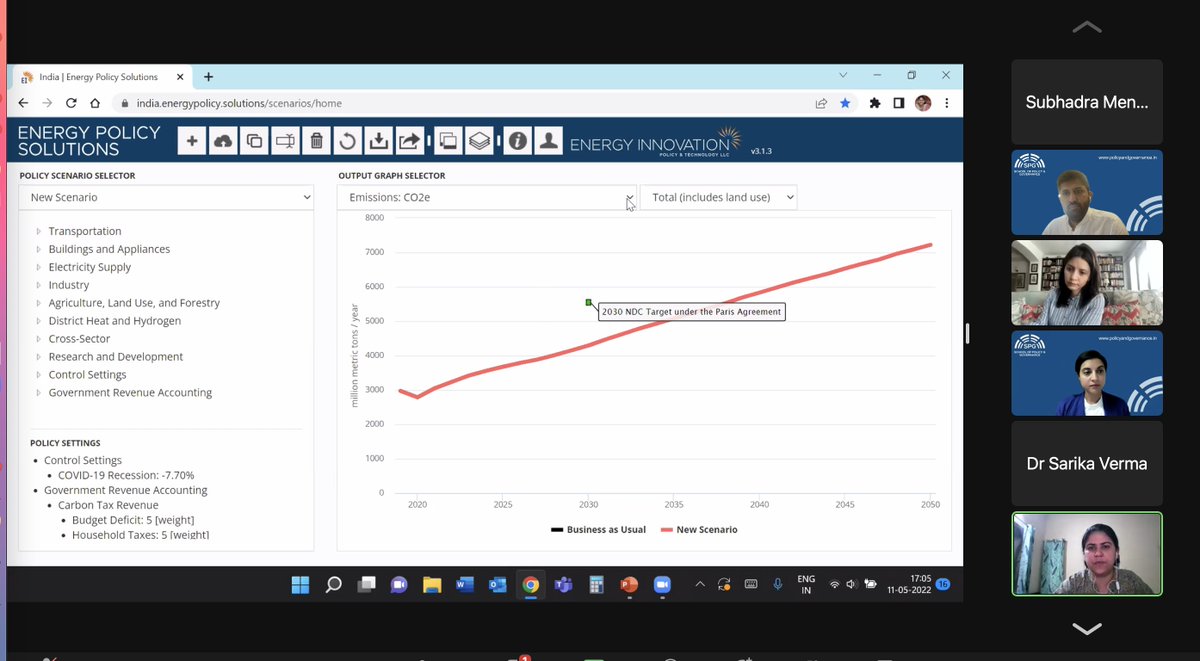Open a new browser tab

click(x=208, y=77)
